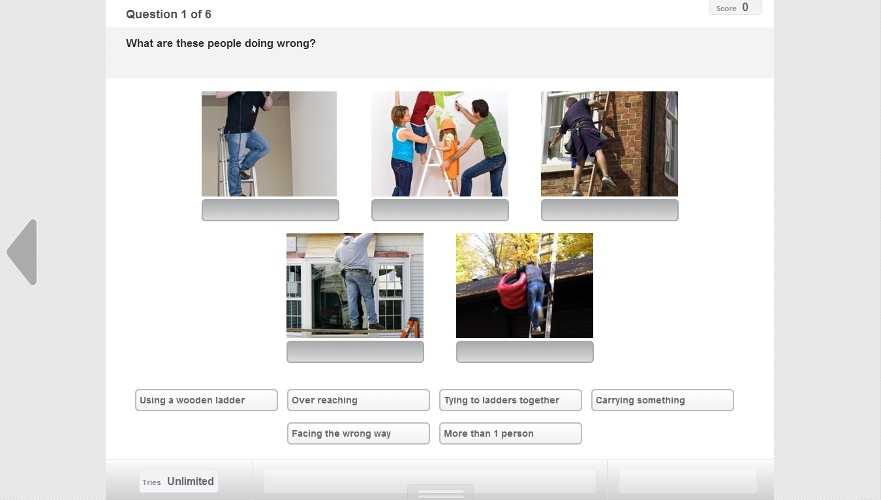Click the 'Question 1 of 6' heading
881x500 pixels.
pos(169,14)
